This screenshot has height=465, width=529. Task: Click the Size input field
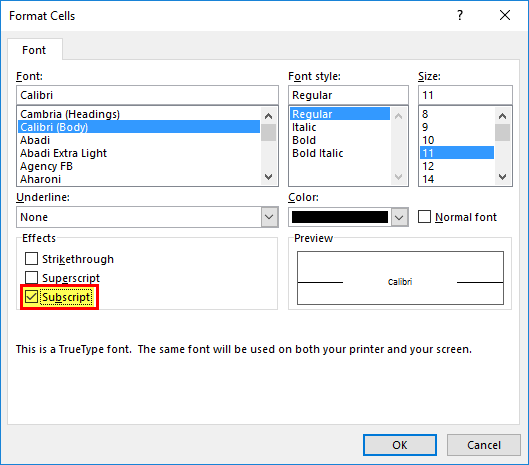pos(465,95)
